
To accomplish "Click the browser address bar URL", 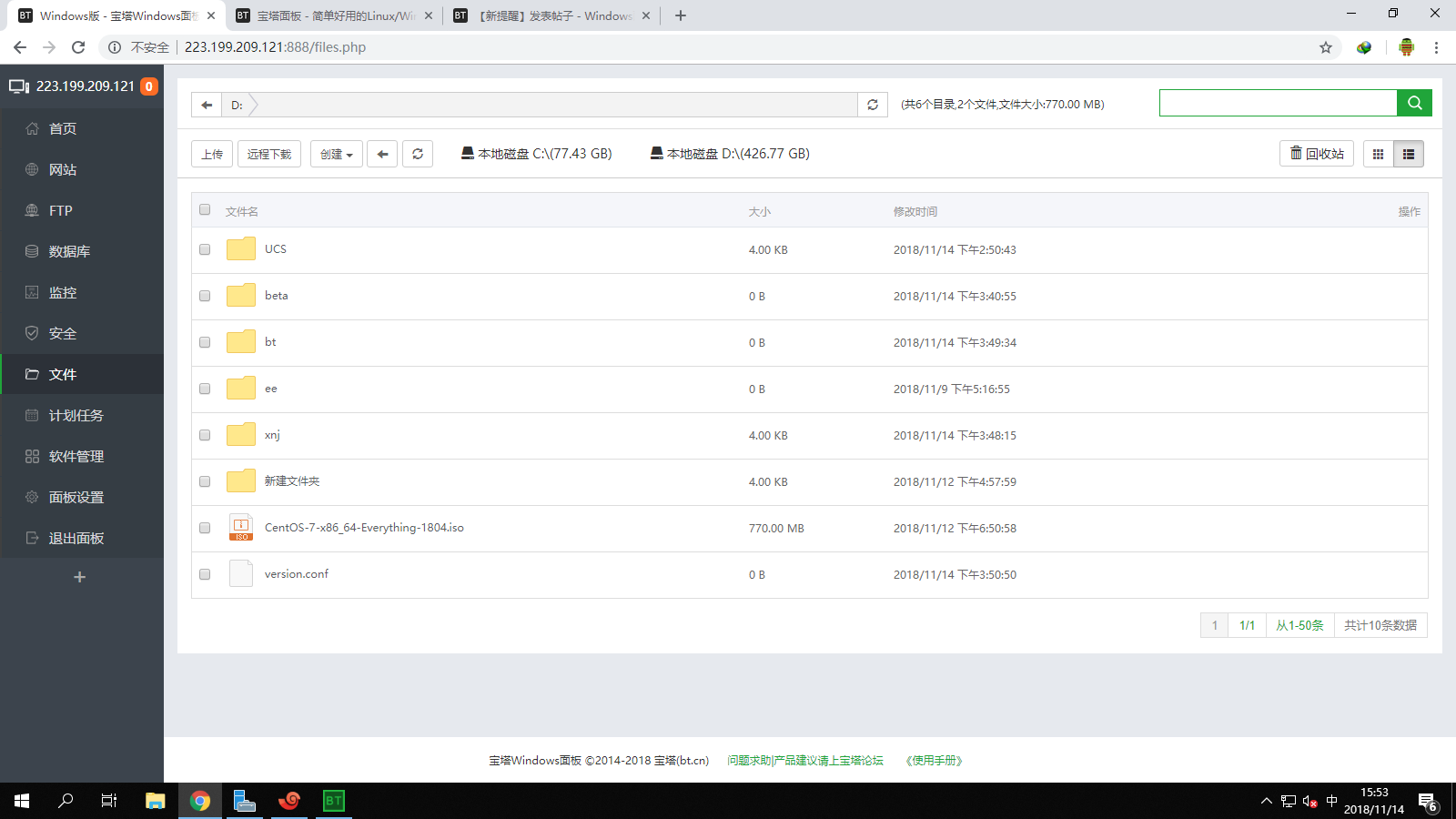I will coord(275,47).
